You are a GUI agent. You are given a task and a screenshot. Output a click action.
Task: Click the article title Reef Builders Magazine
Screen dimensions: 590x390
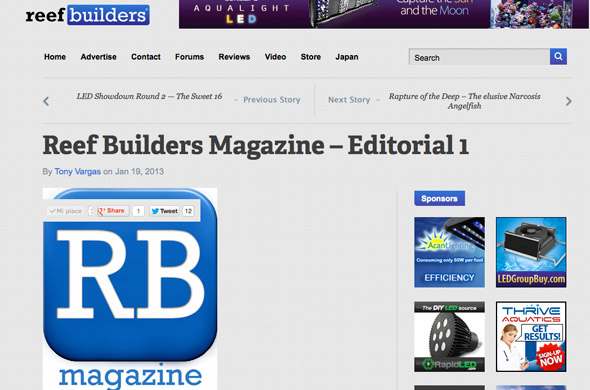(x=255, y=146)
